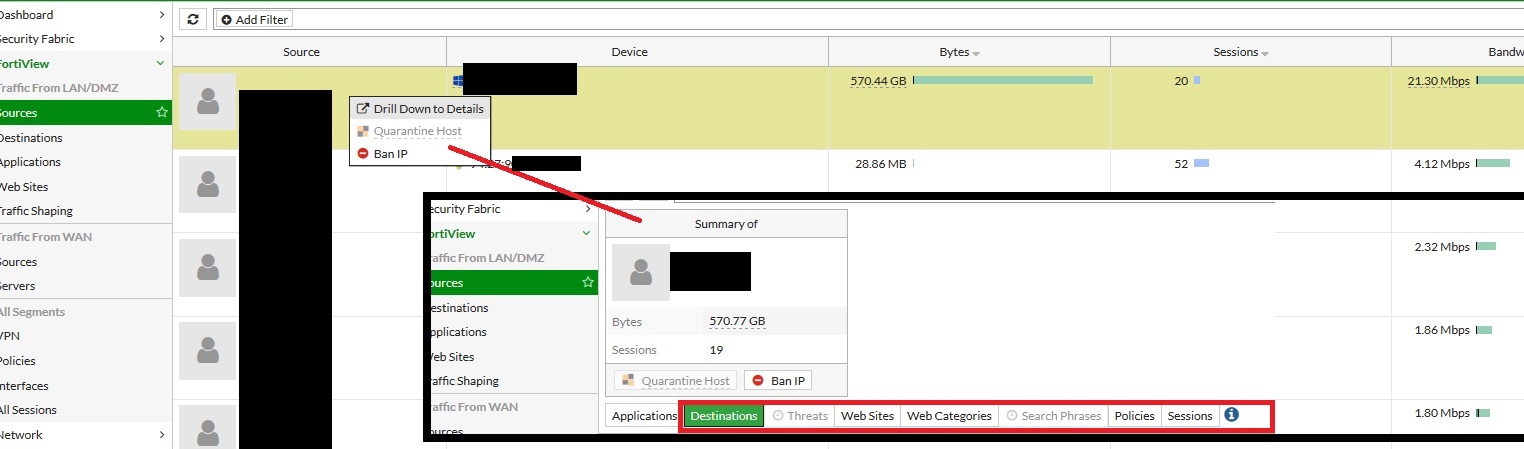Click the user avatar in the 1.86 Mbps row
Screen dimensions: 1524x449
pyautogui.click(x=208, y=350)
